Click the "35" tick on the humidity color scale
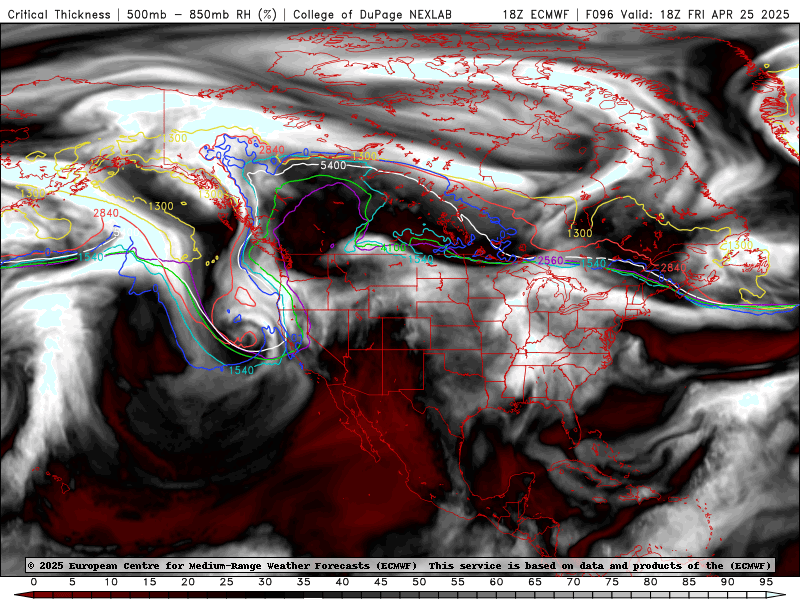Viewport: 800px width, 600px height. [x=304, y=582]
